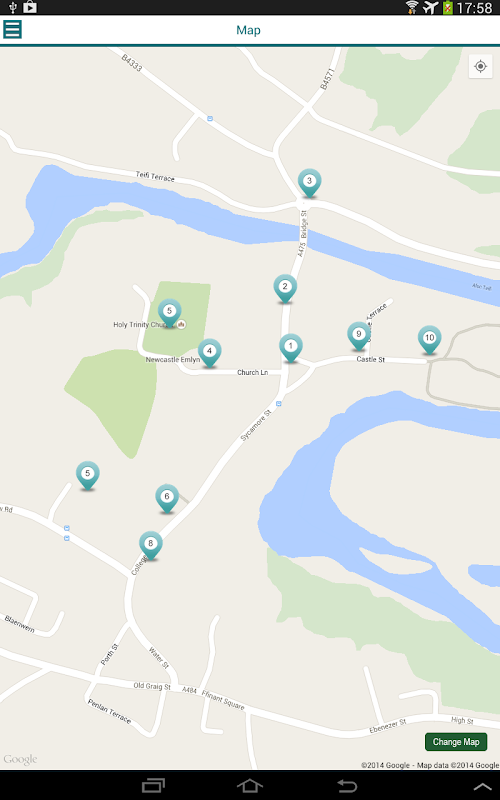The image size is (500, 800).
Task: Tap the my-location crosshair button
Action: click(x=480, y=66)
